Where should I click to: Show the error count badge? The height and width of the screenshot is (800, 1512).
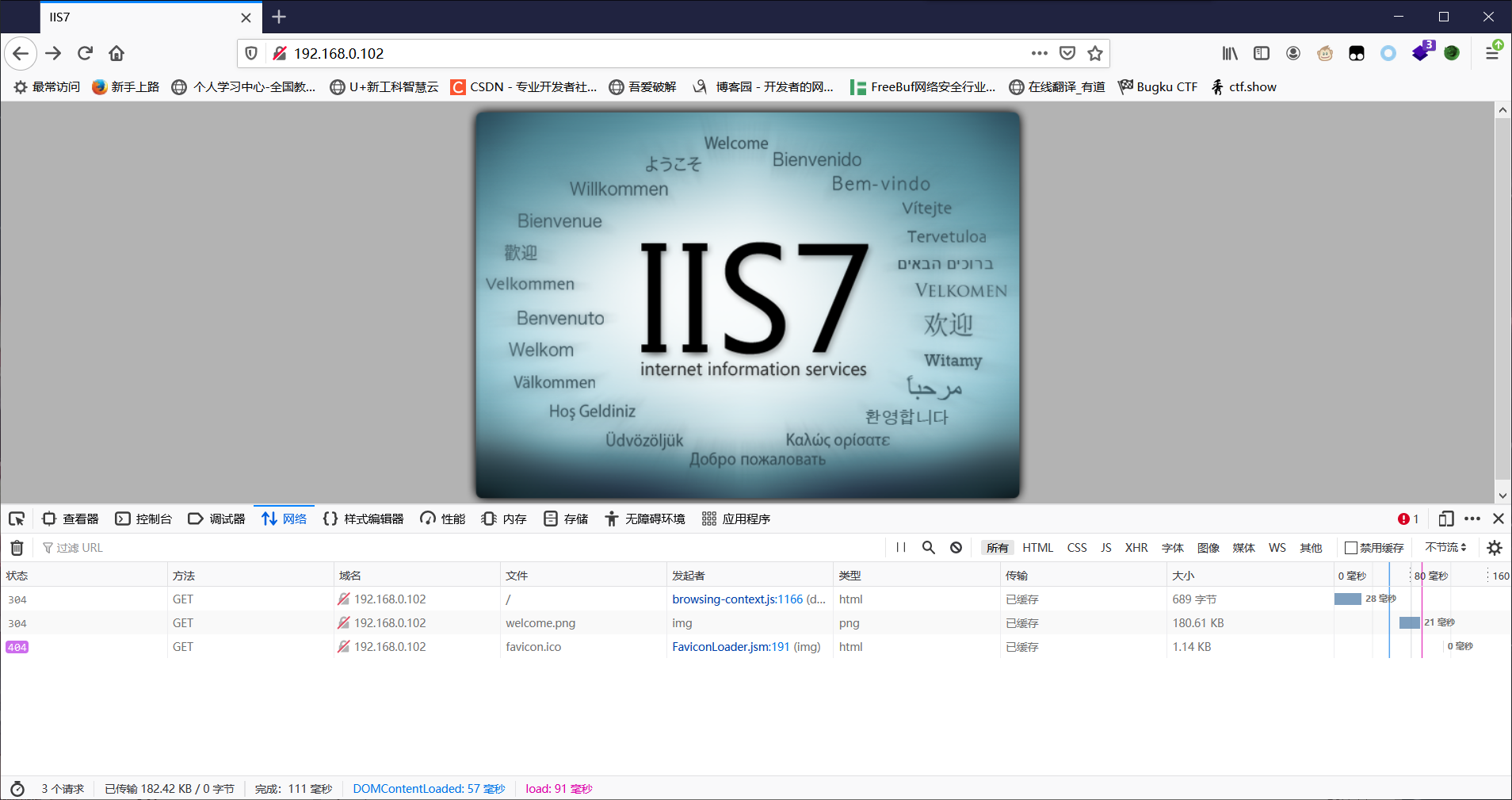1408,519
